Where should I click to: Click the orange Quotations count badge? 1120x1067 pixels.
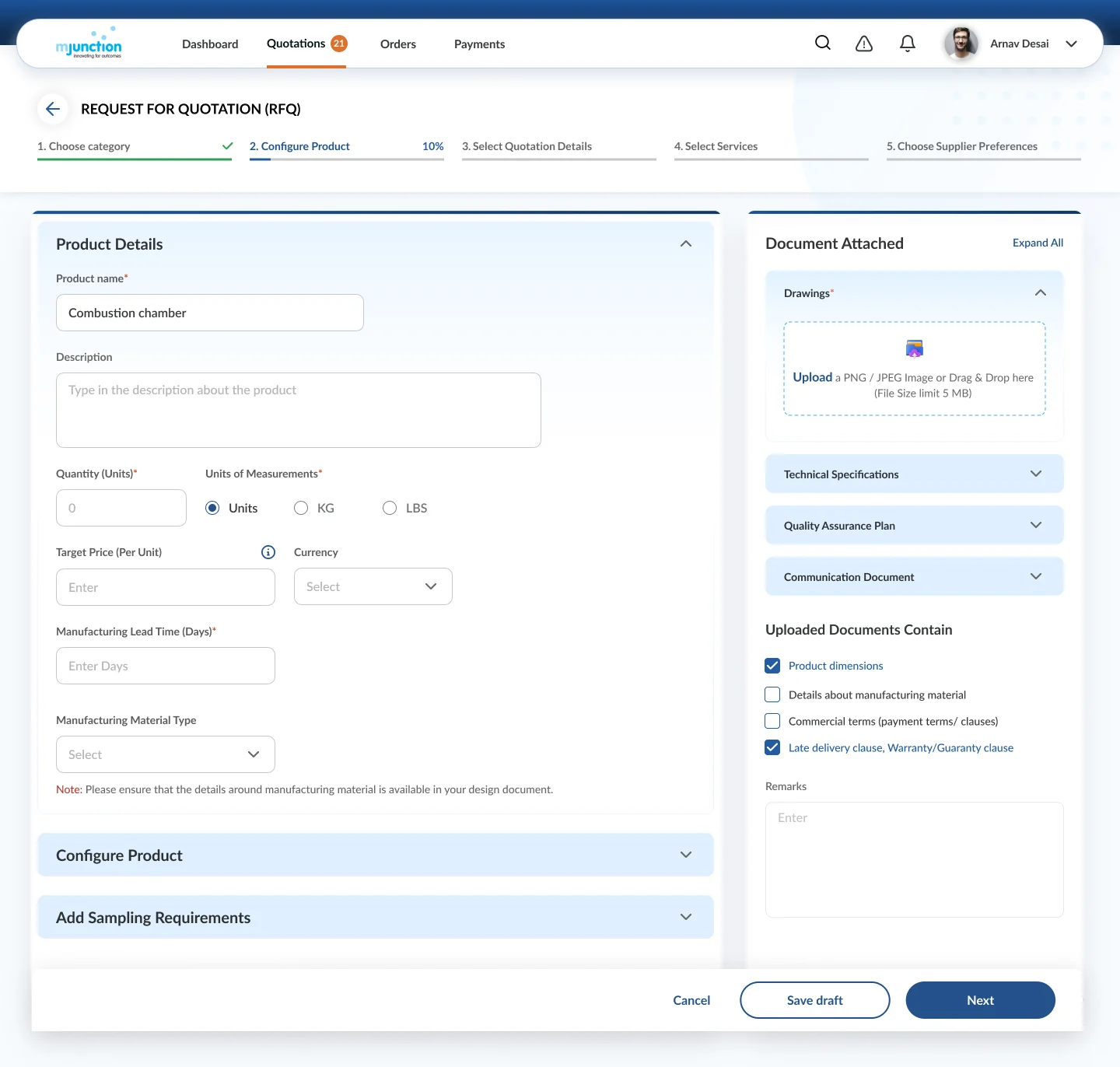[339, 44]
